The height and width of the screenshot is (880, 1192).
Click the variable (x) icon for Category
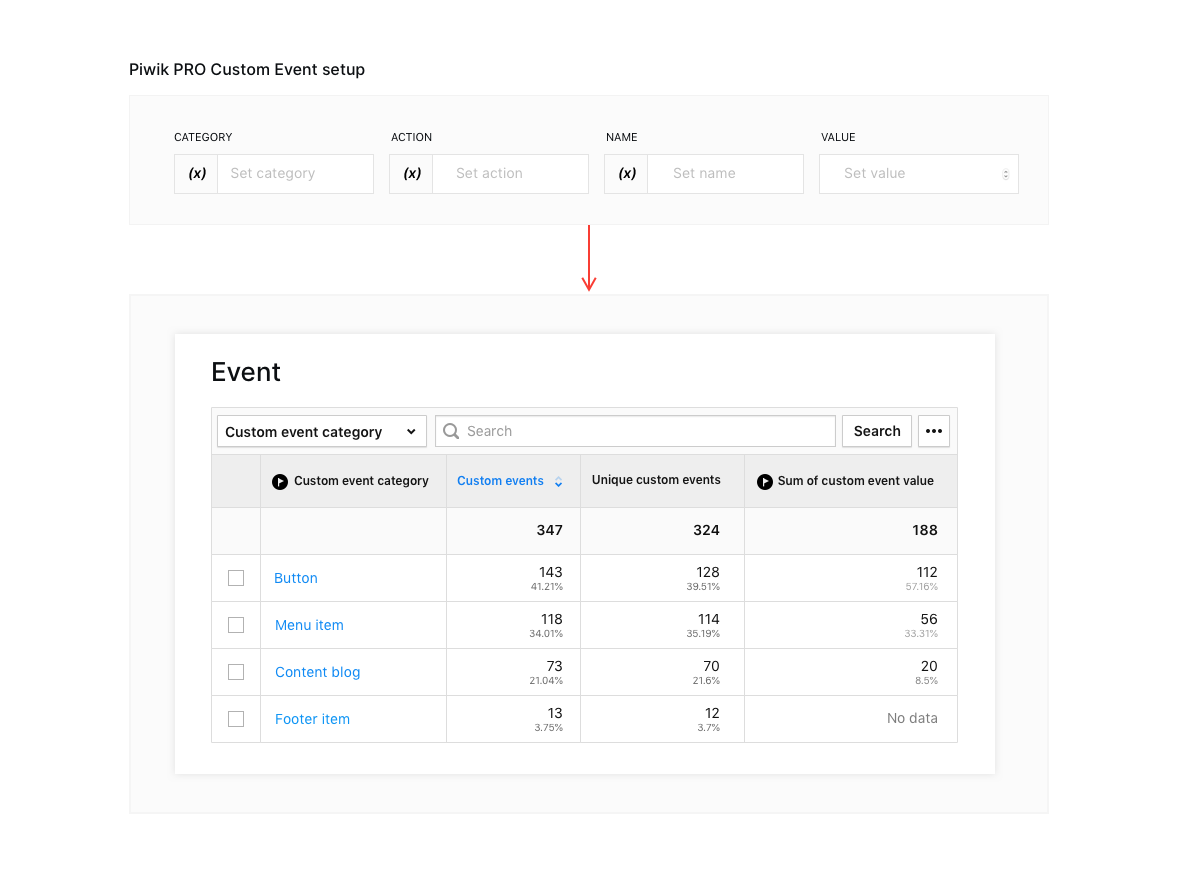coord(197,173)
